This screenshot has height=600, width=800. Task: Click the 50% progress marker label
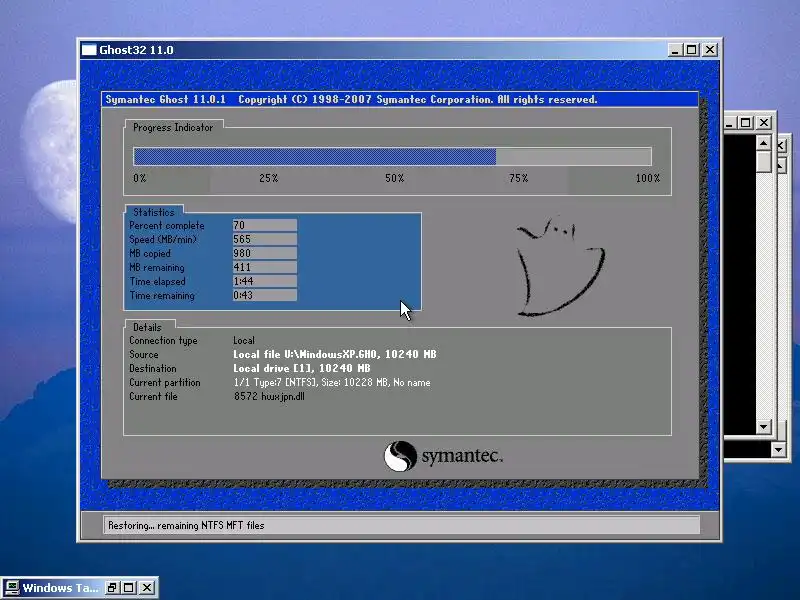click(x=394, y=178)
